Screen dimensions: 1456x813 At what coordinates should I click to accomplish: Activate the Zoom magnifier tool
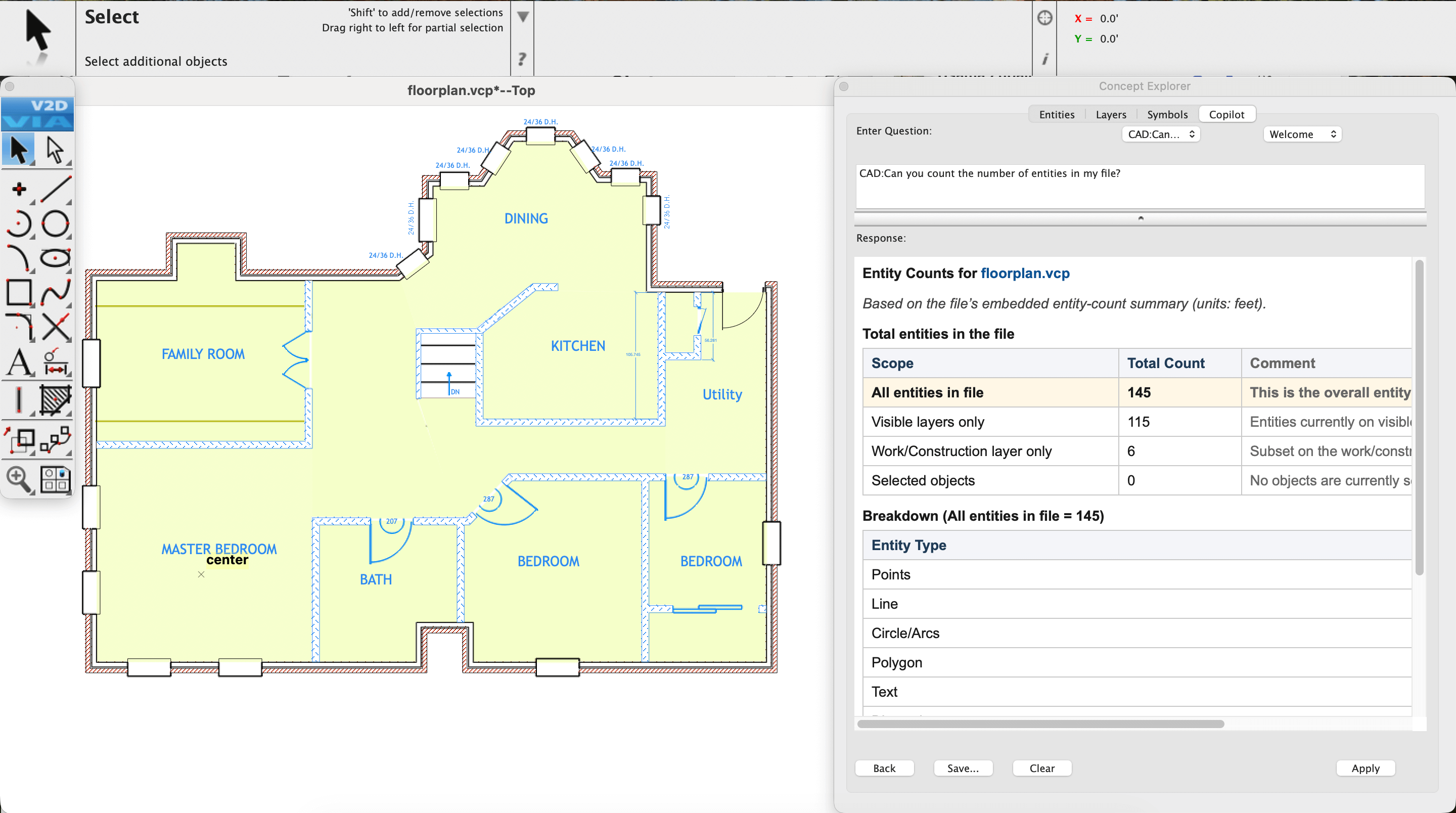(x=20, y=479)
